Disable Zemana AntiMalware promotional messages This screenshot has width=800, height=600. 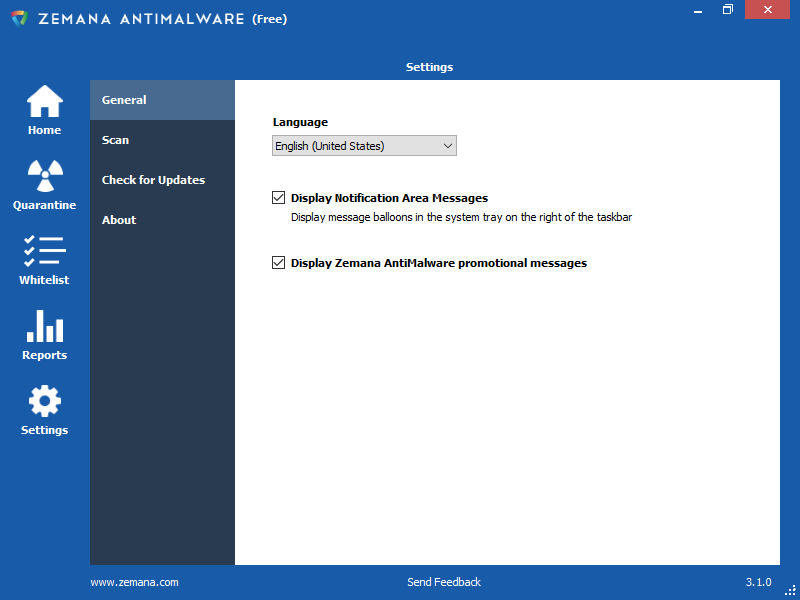(x=278, y=263)
